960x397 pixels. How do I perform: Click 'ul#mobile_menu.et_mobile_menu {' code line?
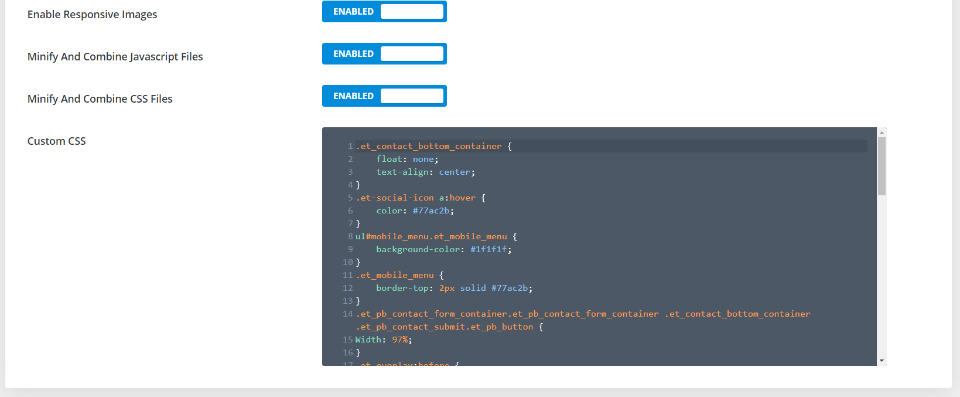click(436, 236)
